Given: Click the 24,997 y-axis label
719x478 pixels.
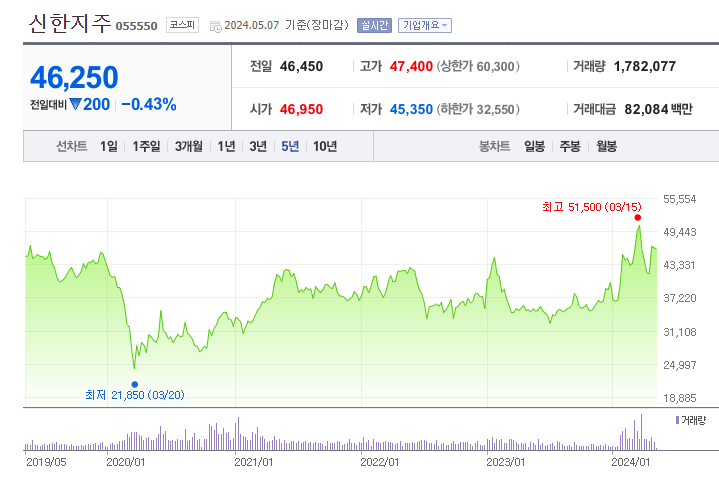Looking at the screenshot, I should click(x=680, y=365).
